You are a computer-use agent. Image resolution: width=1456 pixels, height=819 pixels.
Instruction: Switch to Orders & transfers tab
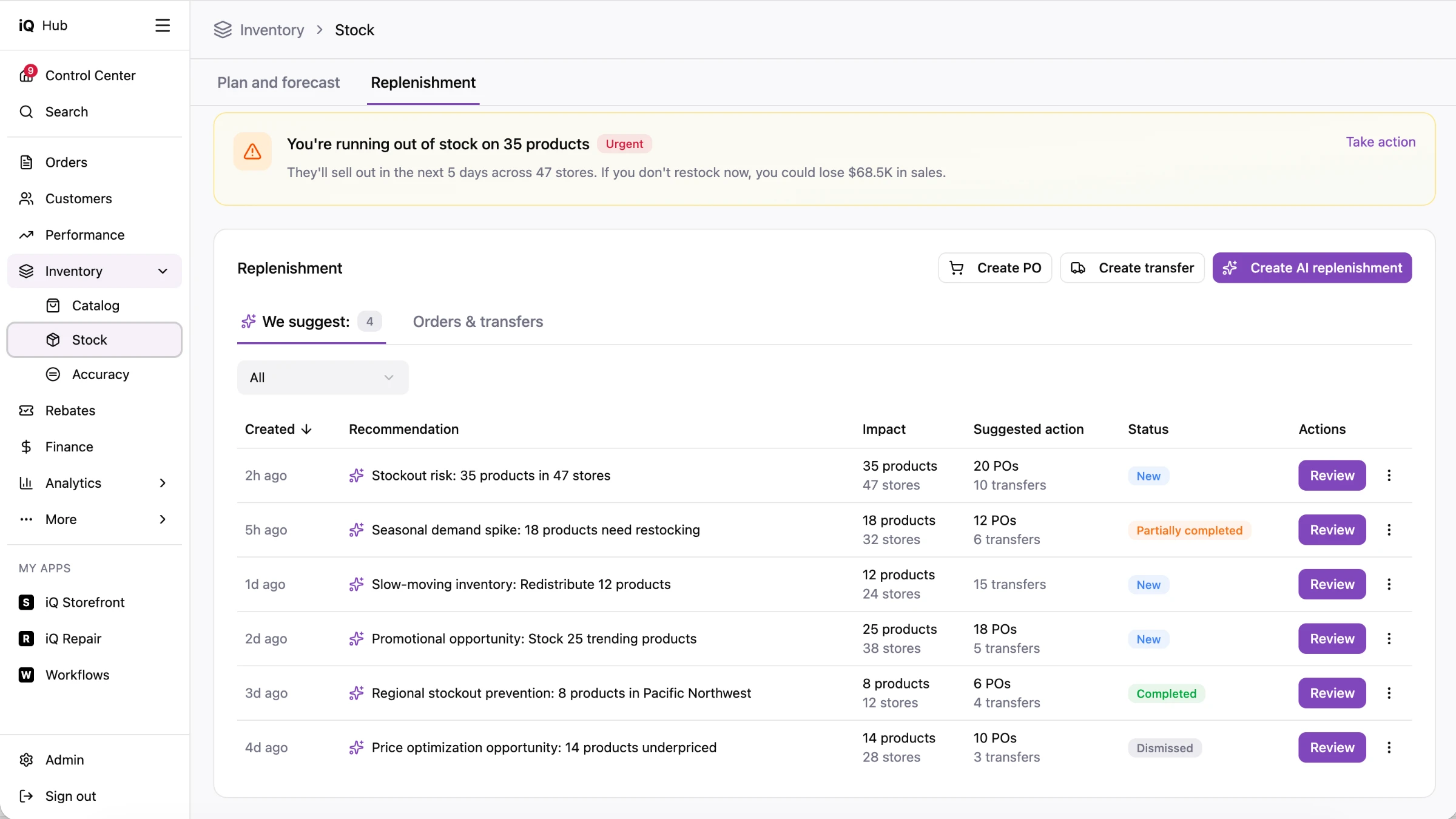478,322
